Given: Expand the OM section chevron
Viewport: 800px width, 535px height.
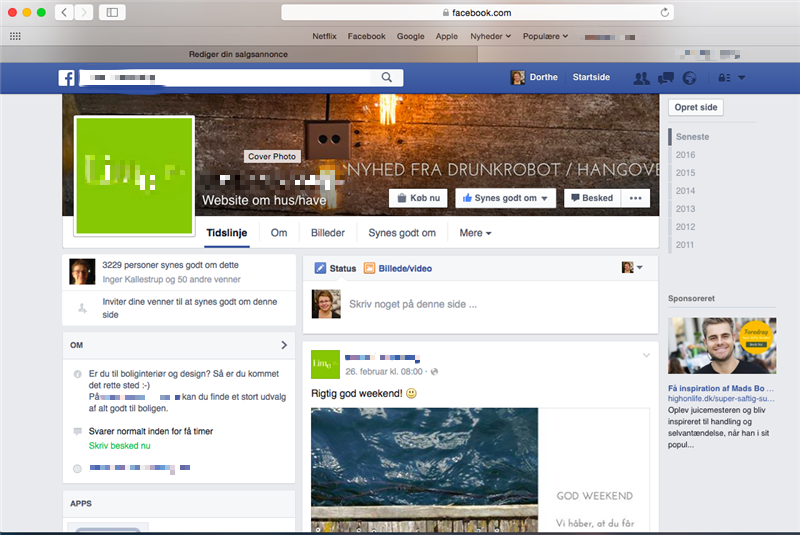Looking at the screenshot, I should click(283, 345).
